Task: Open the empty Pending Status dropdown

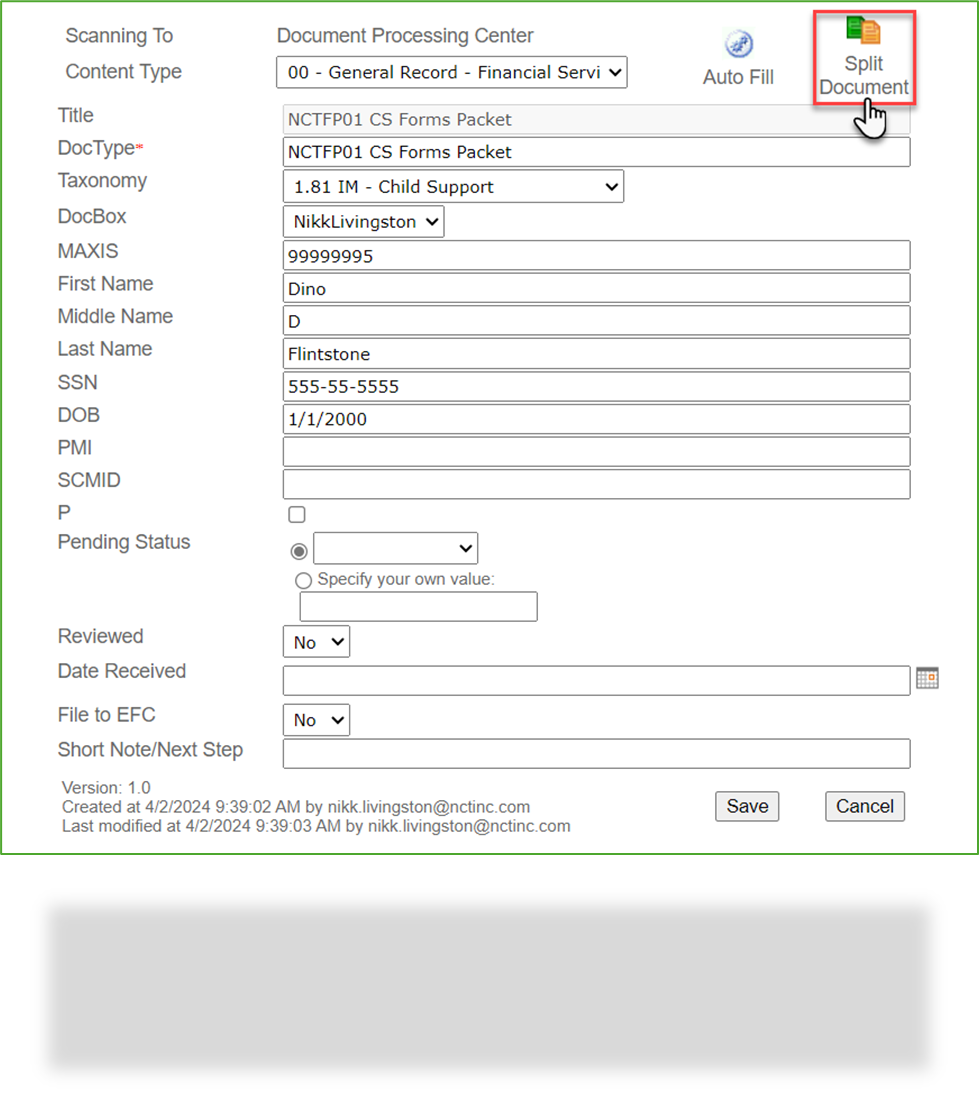Action: tap(395, 548)
